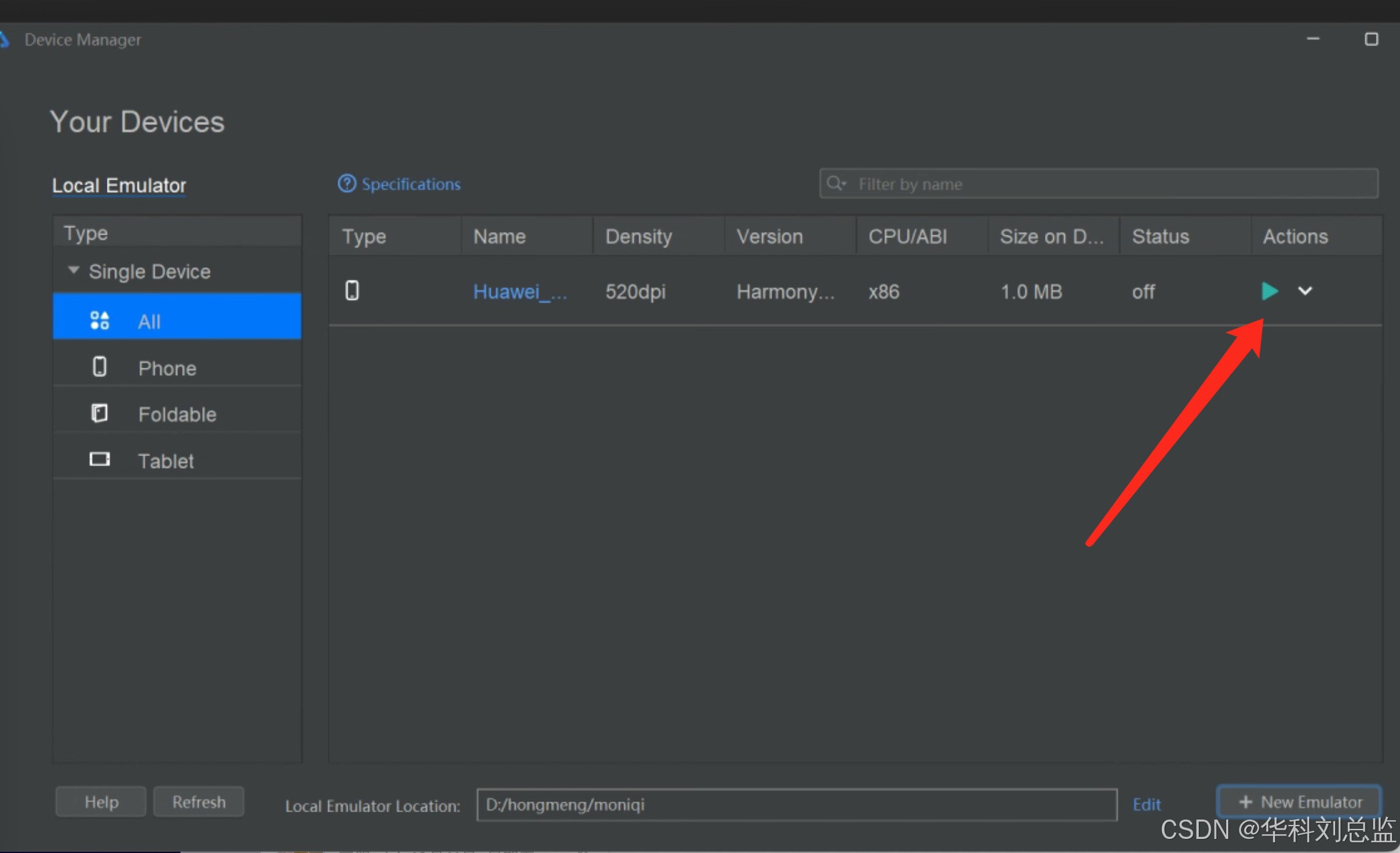This screenshot has height=853, width=1400.
Task: Start the Huawei emulator with play button
Action: 1269,291
